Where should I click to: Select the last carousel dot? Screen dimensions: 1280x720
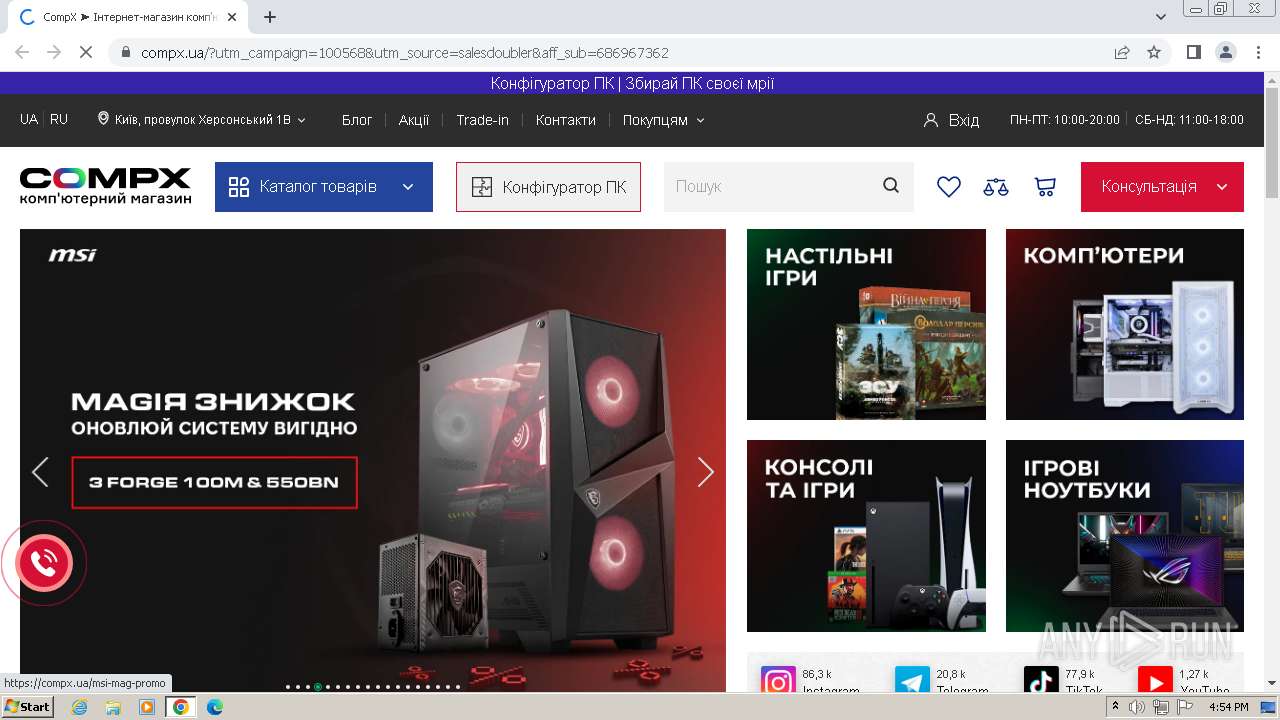[x=458, y=687]
